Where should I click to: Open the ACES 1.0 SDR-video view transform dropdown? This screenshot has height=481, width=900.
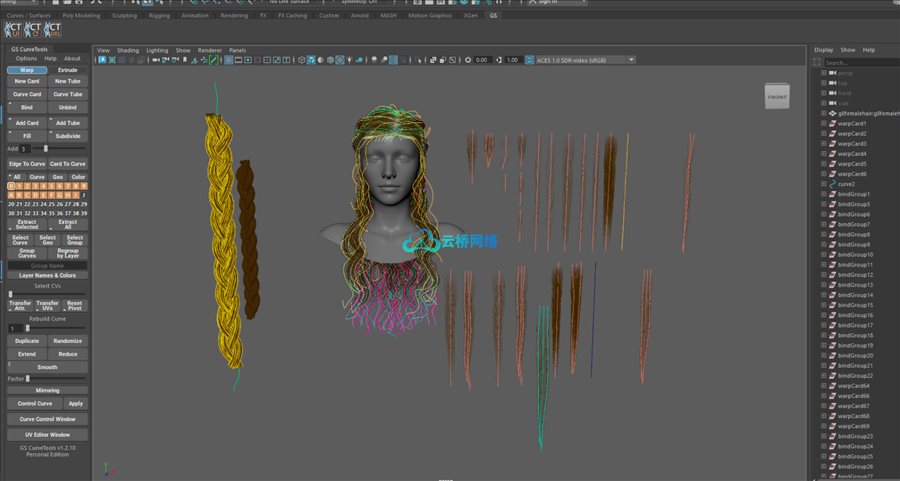[x=585, y=60]
